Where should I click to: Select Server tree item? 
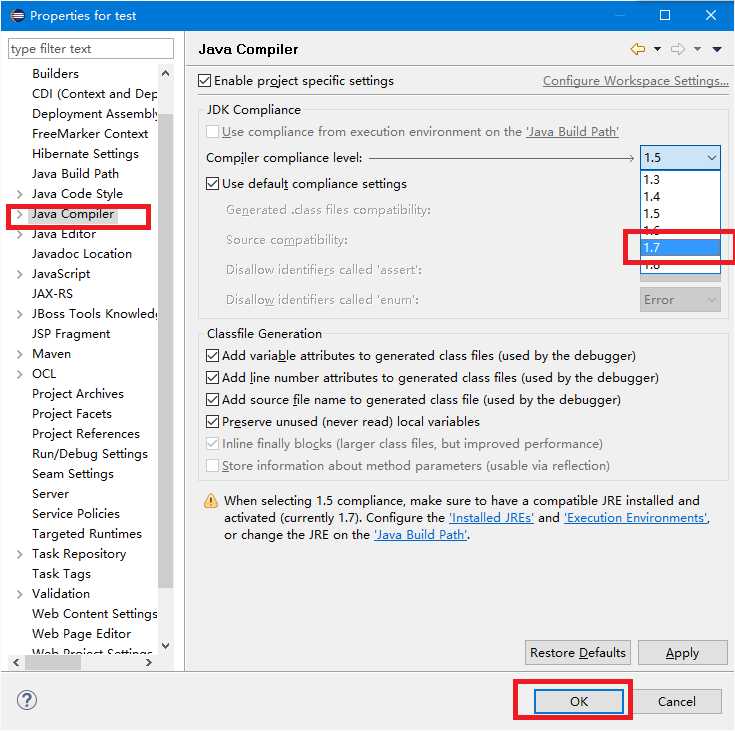pyautogui.click(x=51, y=494)
